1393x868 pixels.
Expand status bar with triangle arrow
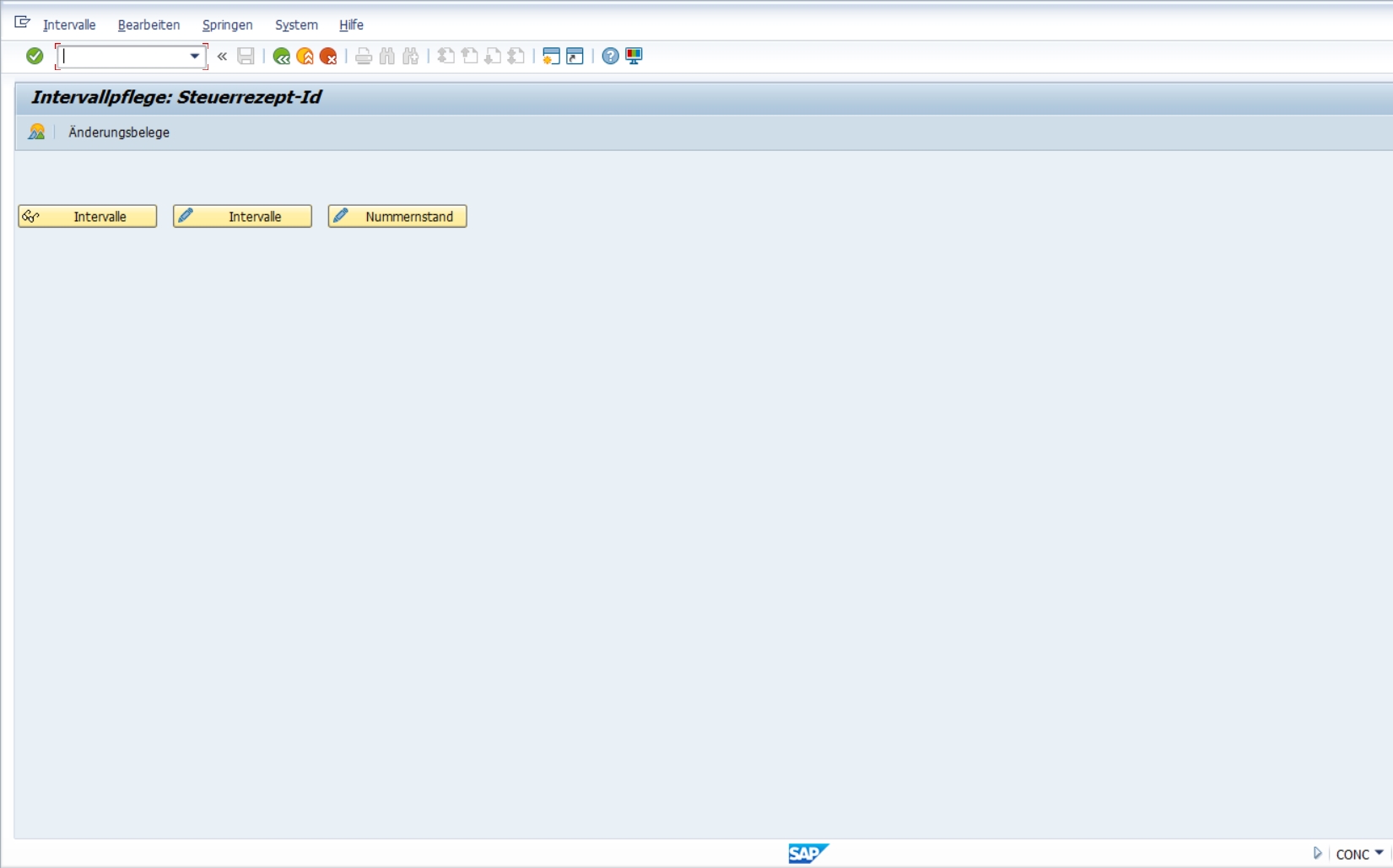point(1317,854)
